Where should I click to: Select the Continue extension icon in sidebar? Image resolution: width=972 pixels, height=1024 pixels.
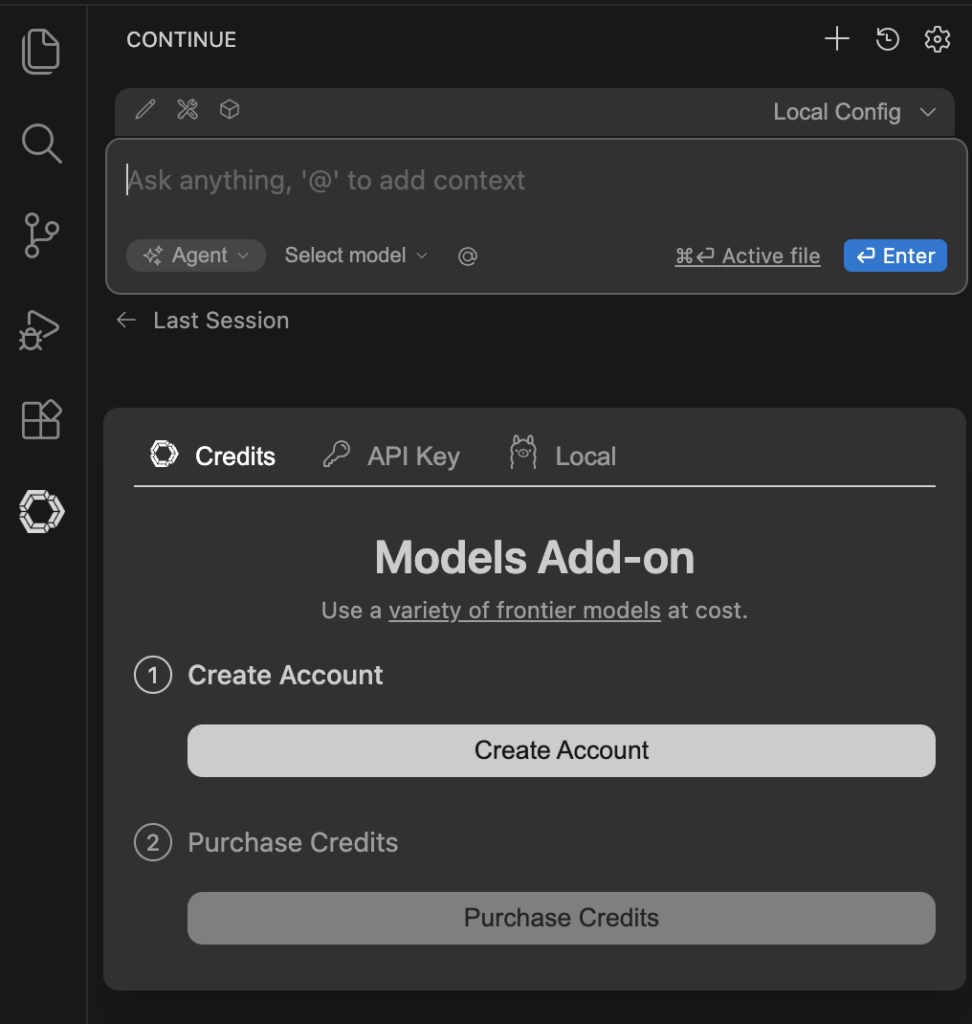pyautogui.click(x=42, y=512)
